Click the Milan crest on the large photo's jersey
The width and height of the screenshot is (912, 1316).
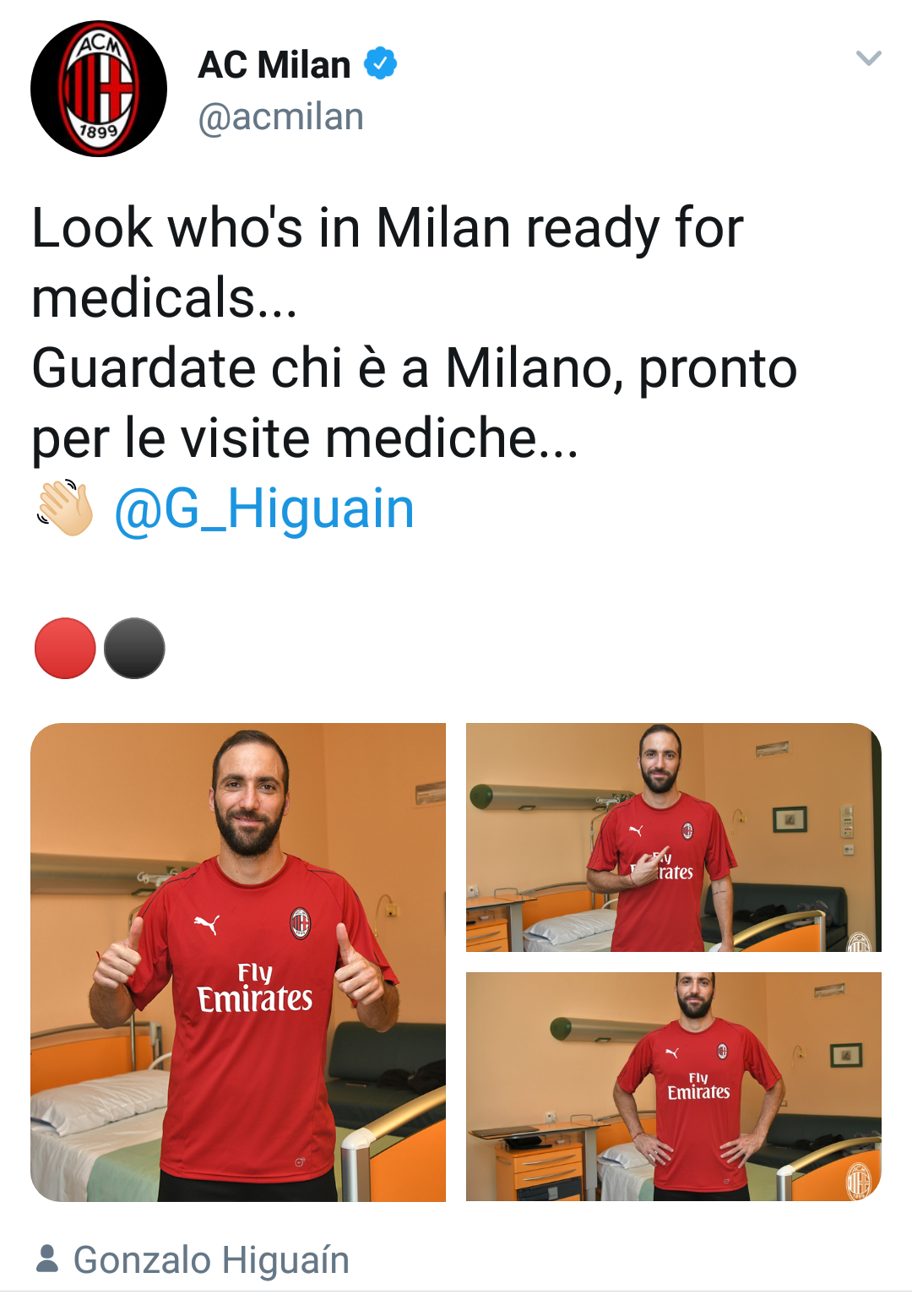300,923
